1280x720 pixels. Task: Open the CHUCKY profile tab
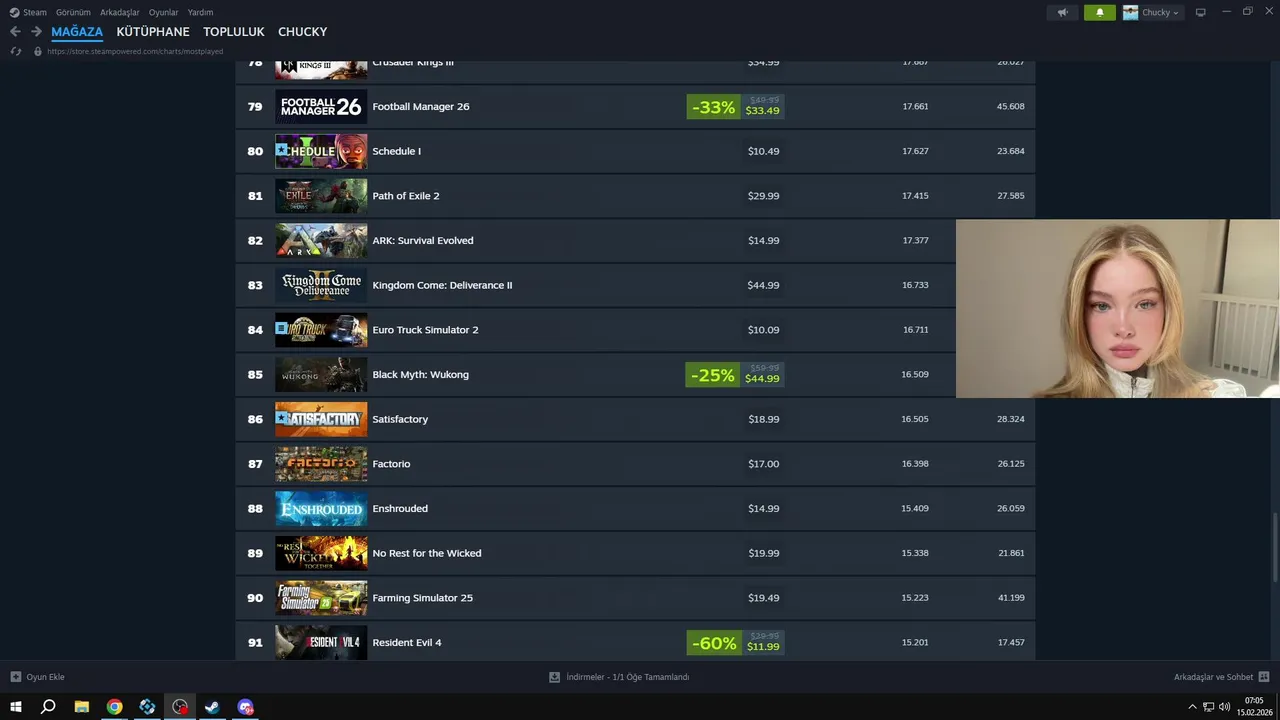click(302, 32)
